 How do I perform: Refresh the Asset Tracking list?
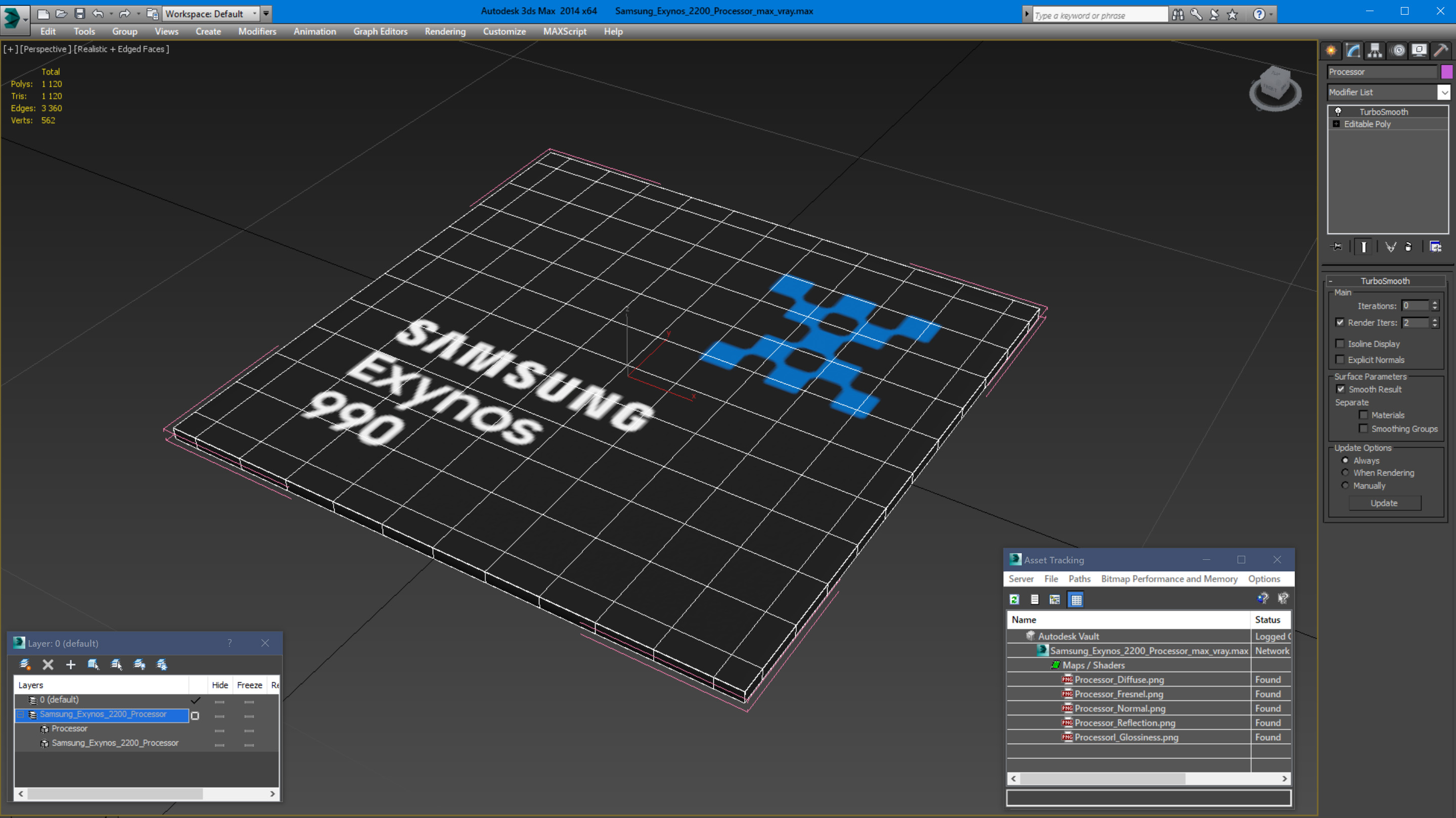pos(1015,599)
